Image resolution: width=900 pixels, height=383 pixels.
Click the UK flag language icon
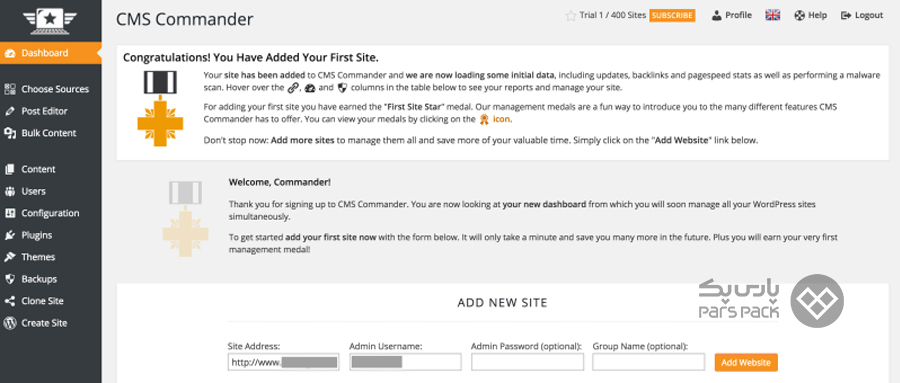click(773, 16)
